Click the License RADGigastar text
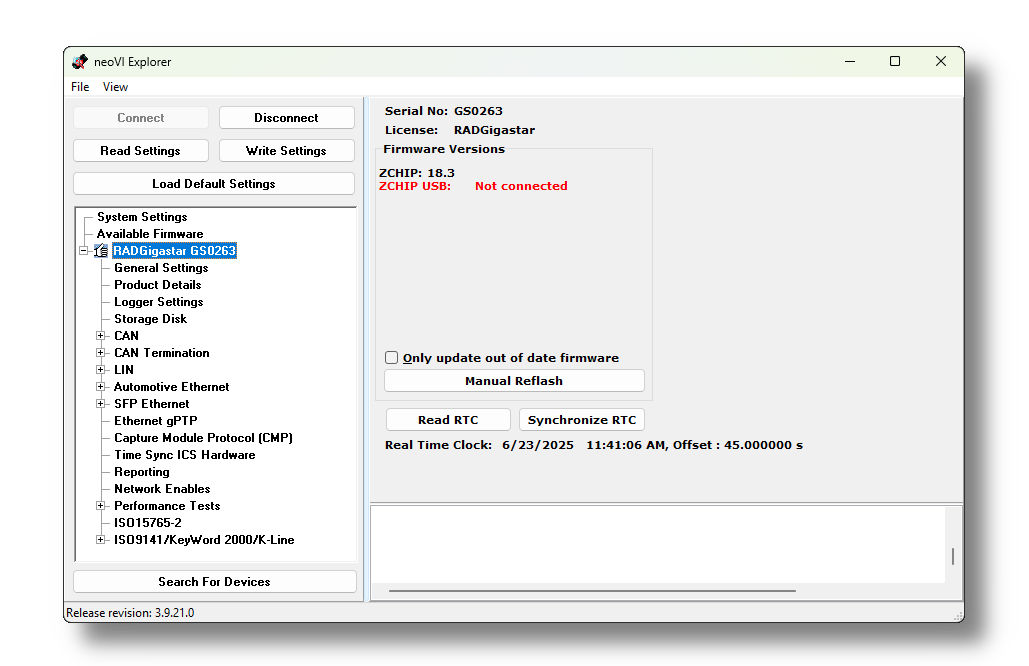This screenshot has width=1029, height=666. click(459, 130)
